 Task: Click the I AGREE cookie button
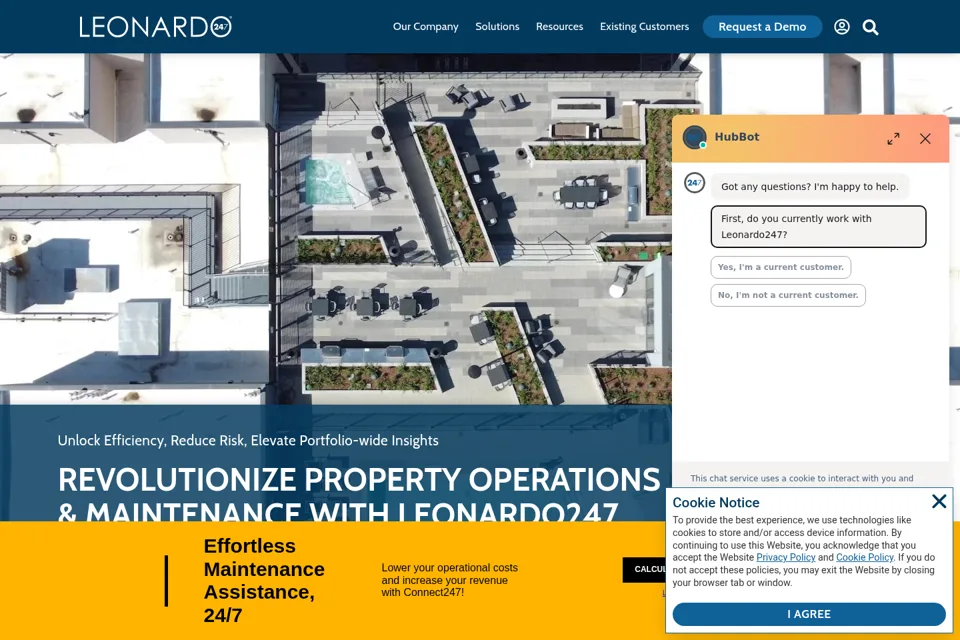pos(809,614)
